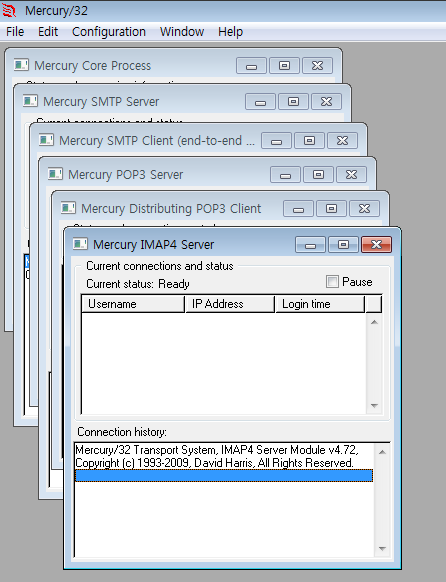Viewport: 446px width, 582px height.
Task: Click the Mercury/32 application icon in title bar
Action: coord(9,10)
